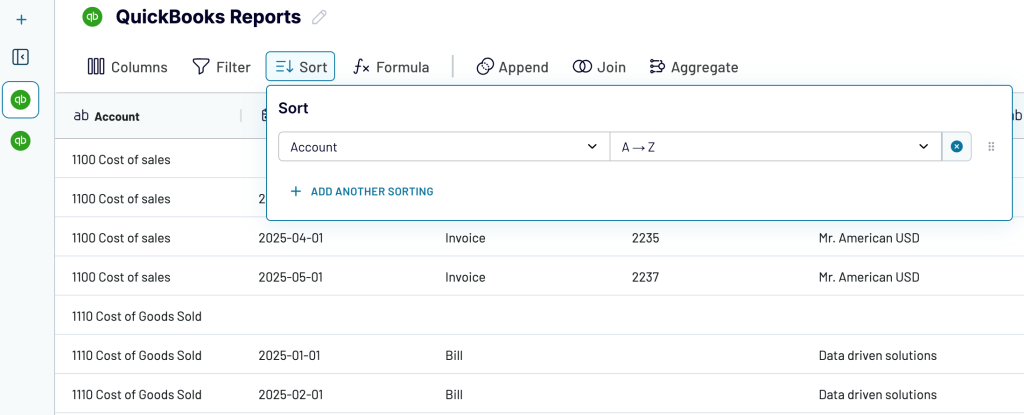The image size is (1024, 415).
Task: Select 1110 Cost of Goods Sold in 2025-01-01 row
Action: point(137,356)
